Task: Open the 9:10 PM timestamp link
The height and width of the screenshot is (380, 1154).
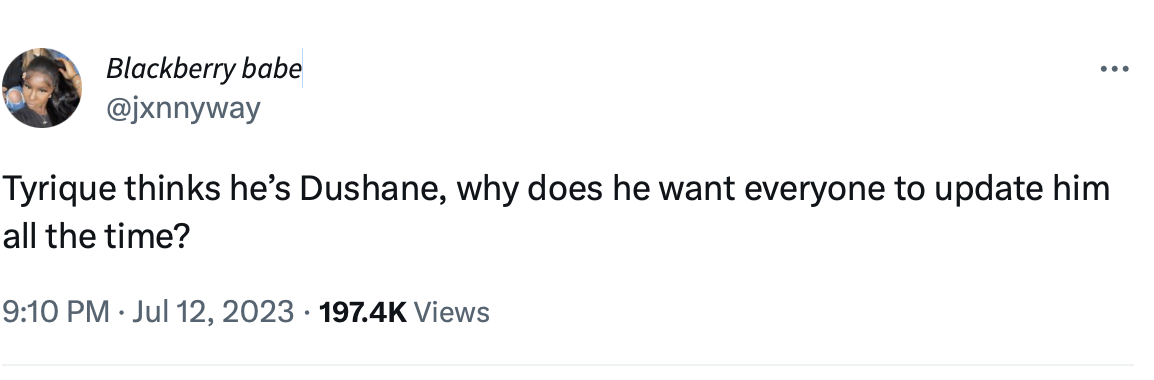Action: click(56, 312)
